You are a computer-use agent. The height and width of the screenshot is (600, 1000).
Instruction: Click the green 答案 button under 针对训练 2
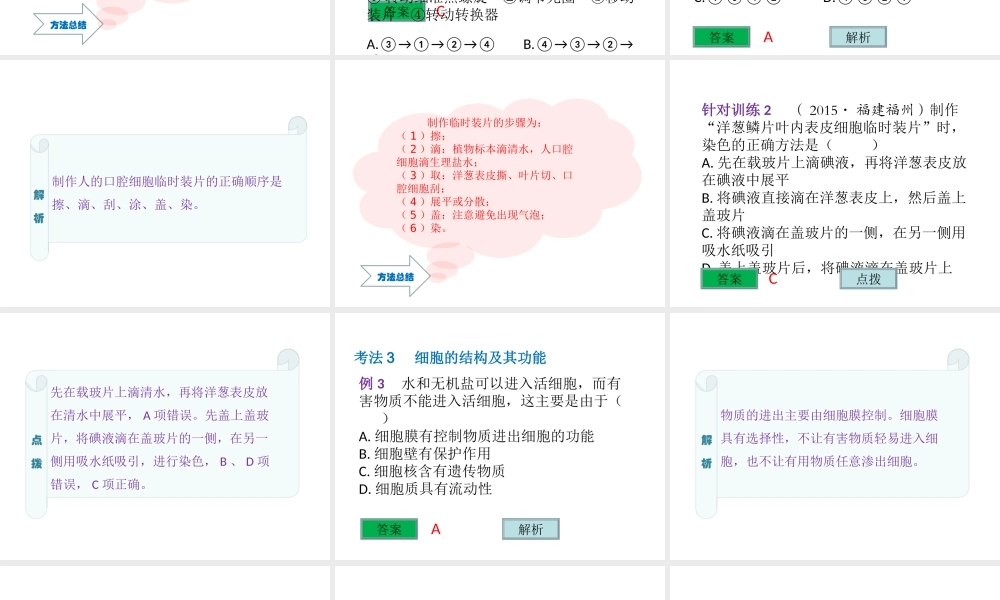pyautogui.click(x=729, y=279)
